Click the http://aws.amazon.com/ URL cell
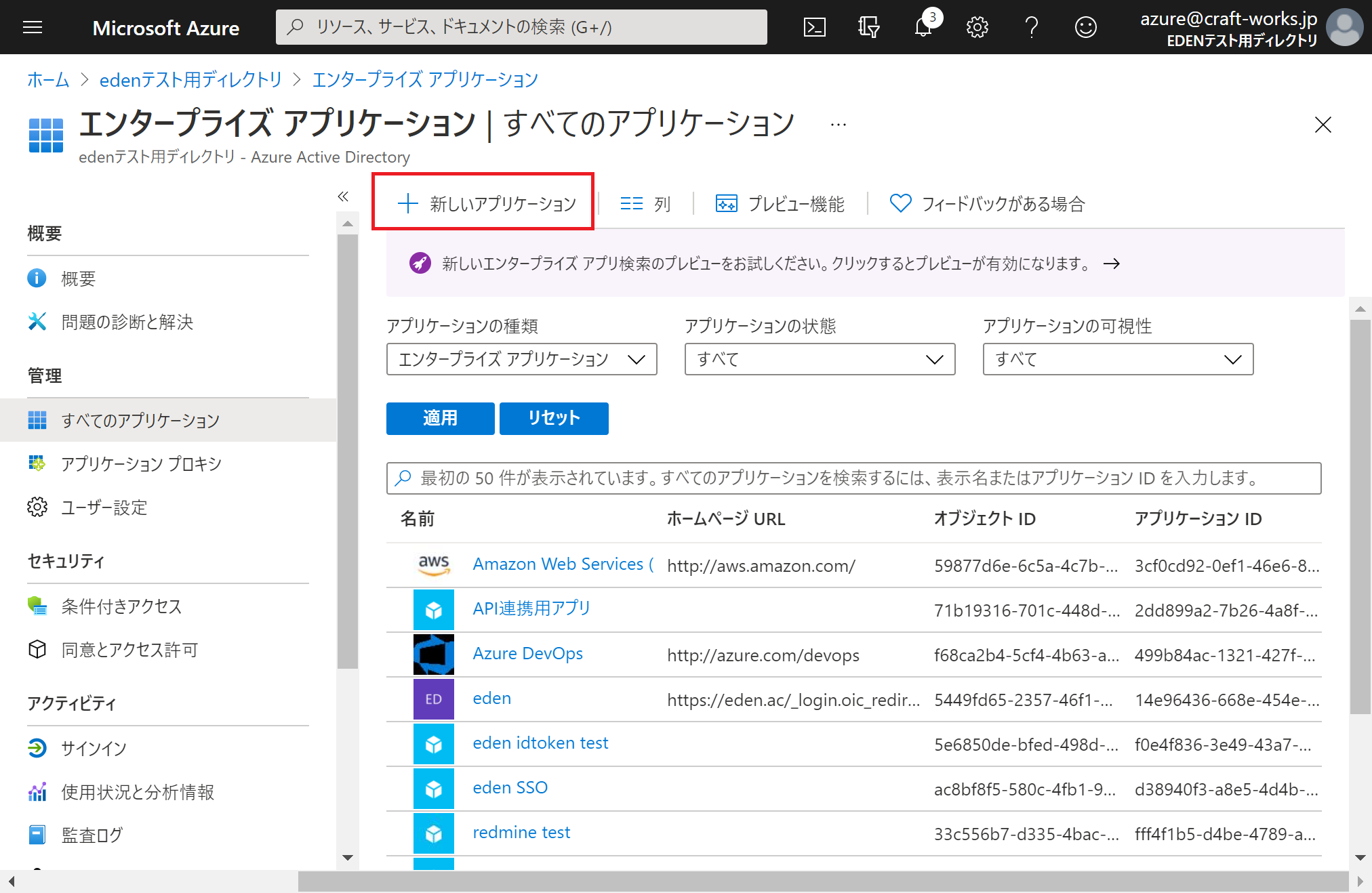1372x893 pixels. coord(761,566)
